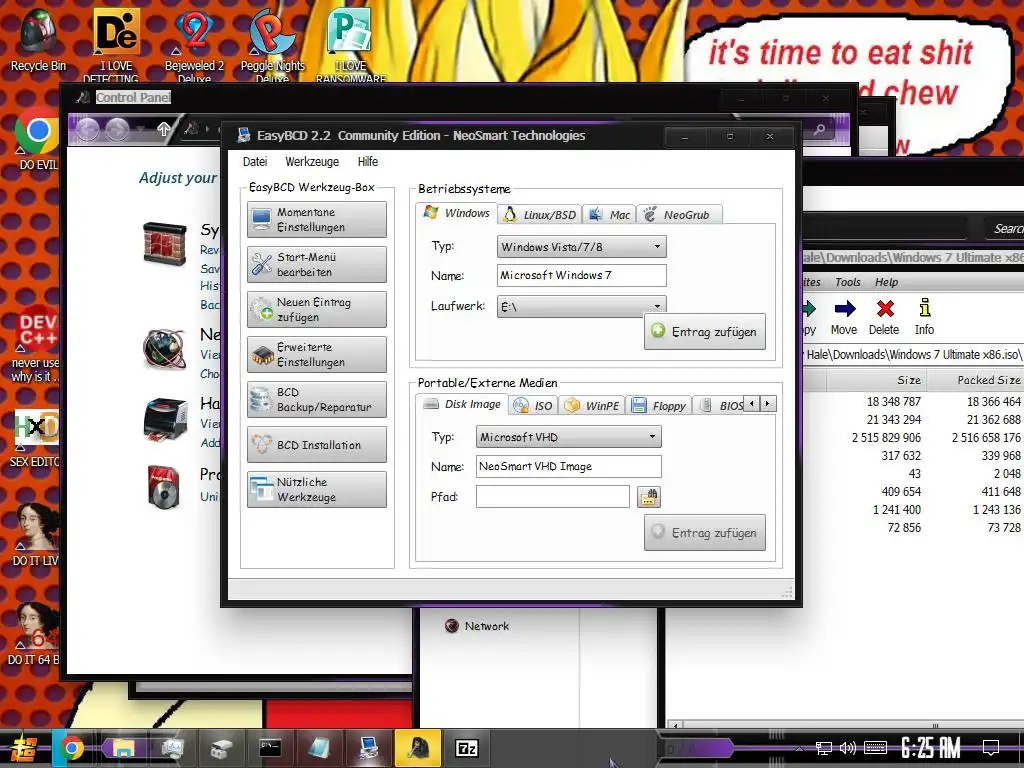
Task: Switch to the NeoGrub tab
Action: coord(679,215)
